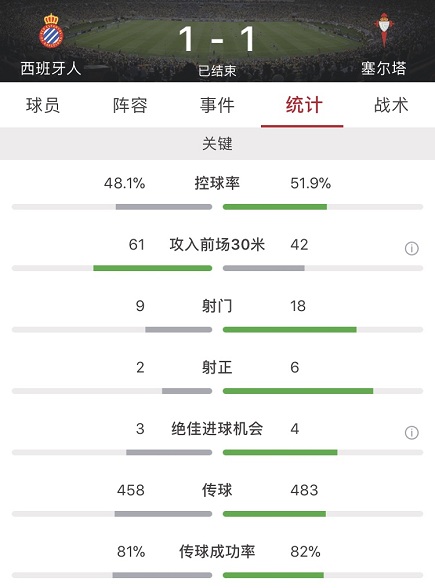Click the green 控球率 bar for Celta
Viewport: 435px width, 588px height.
click(275, 207)
